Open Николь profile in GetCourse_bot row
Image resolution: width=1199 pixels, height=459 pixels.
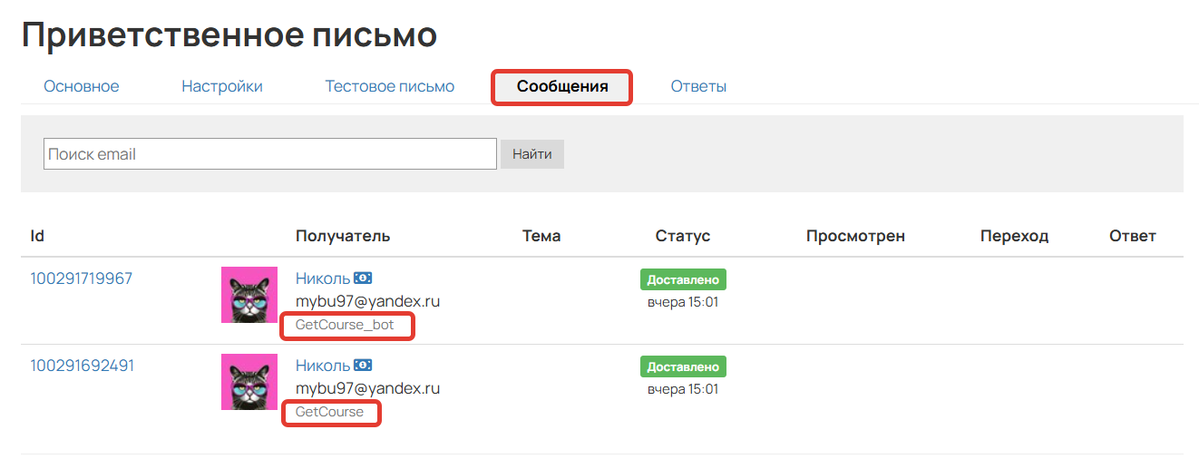point(323,278)
